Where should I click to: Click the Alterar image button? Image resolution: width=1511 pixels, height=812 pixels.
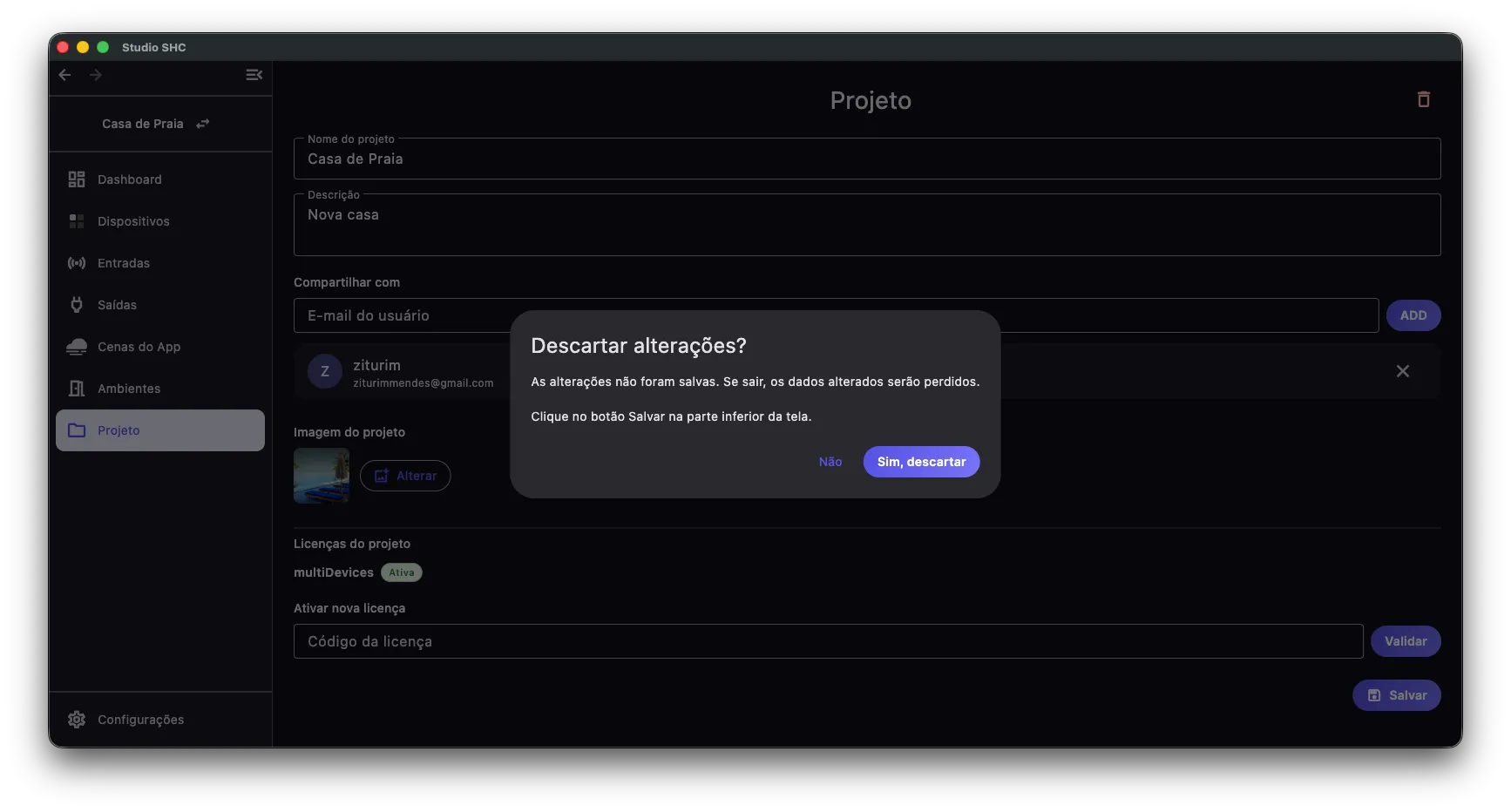pos(405,476)
